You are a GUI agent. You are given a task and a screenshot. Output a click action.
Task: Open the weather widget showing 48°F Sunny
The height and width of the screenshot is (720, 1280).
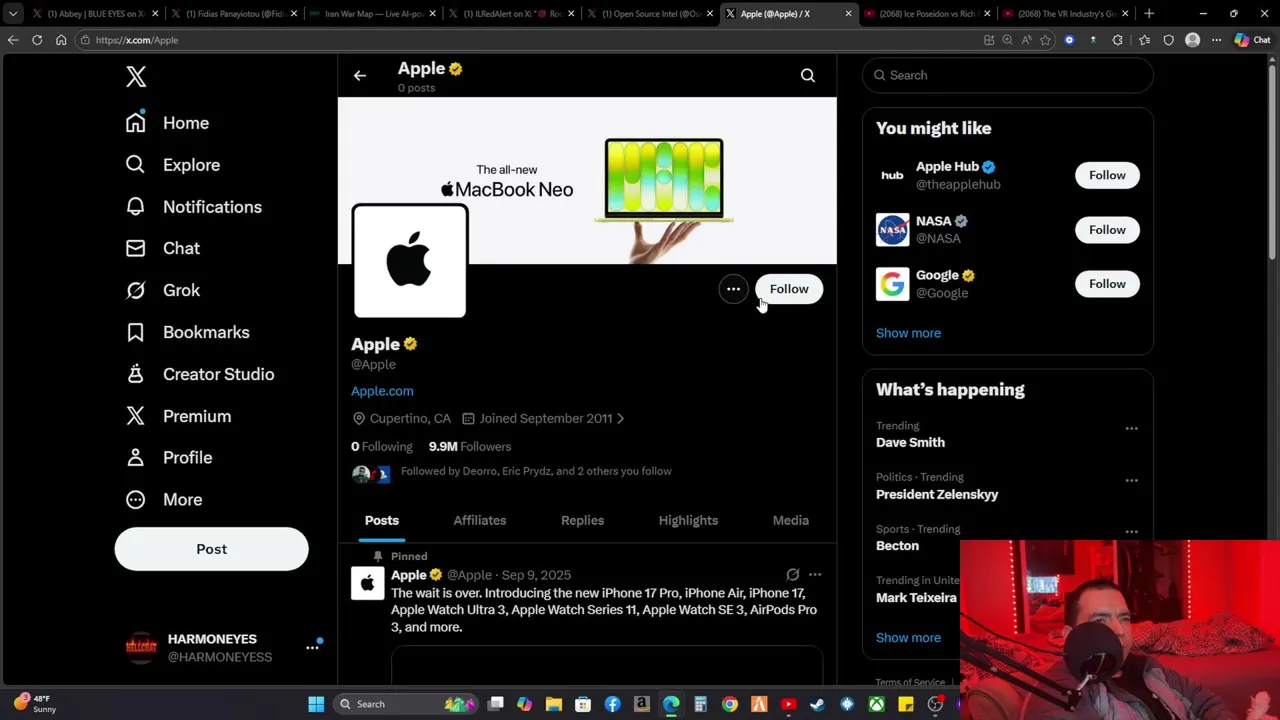click(x=36, y=704)
